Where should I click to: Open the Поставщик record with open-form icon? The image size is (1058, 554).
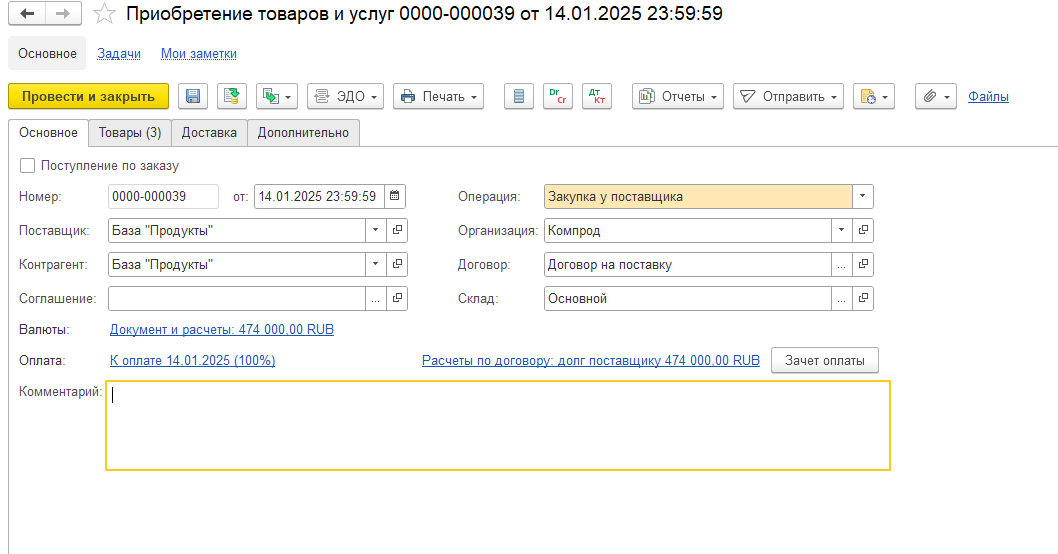pyautogui.click(x=397, y=231)
